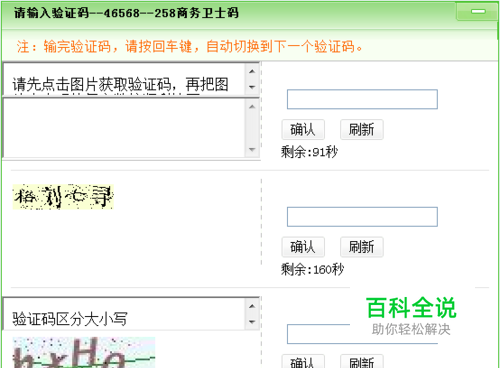Click the captcha input field above 剩余:160秒

[362, 217]
